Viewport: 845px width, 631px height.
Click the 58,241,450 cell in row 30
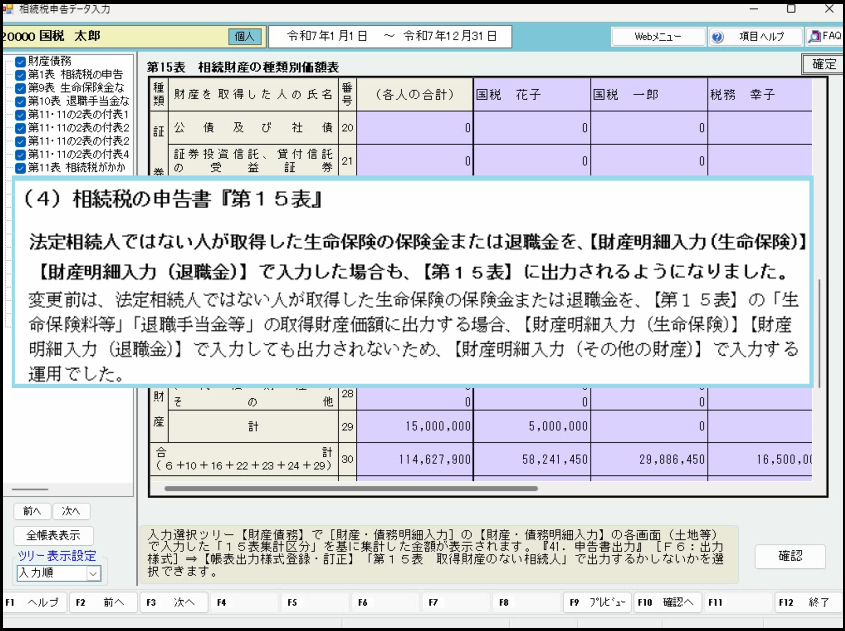pyautogui.click(x=531, y=460)
